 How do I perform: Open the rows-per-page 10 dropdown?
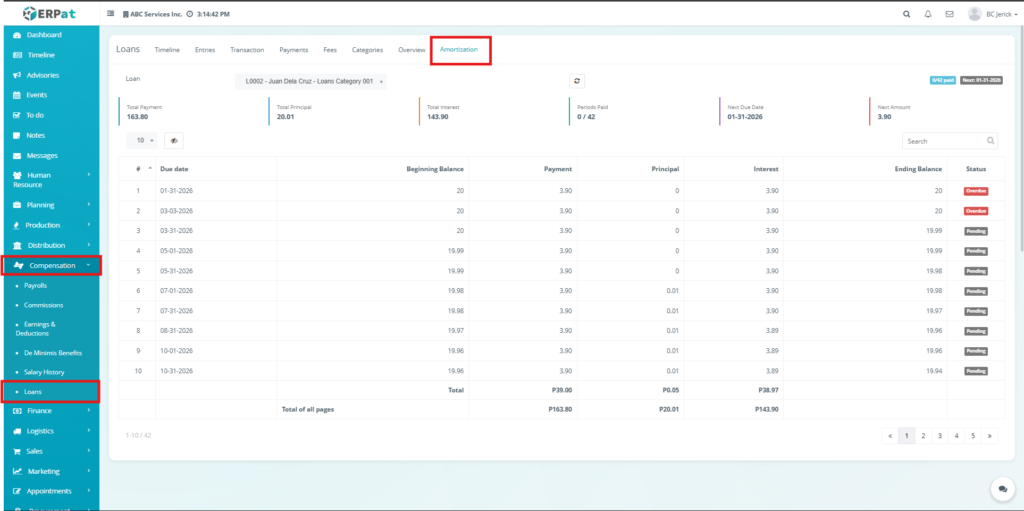145,141
